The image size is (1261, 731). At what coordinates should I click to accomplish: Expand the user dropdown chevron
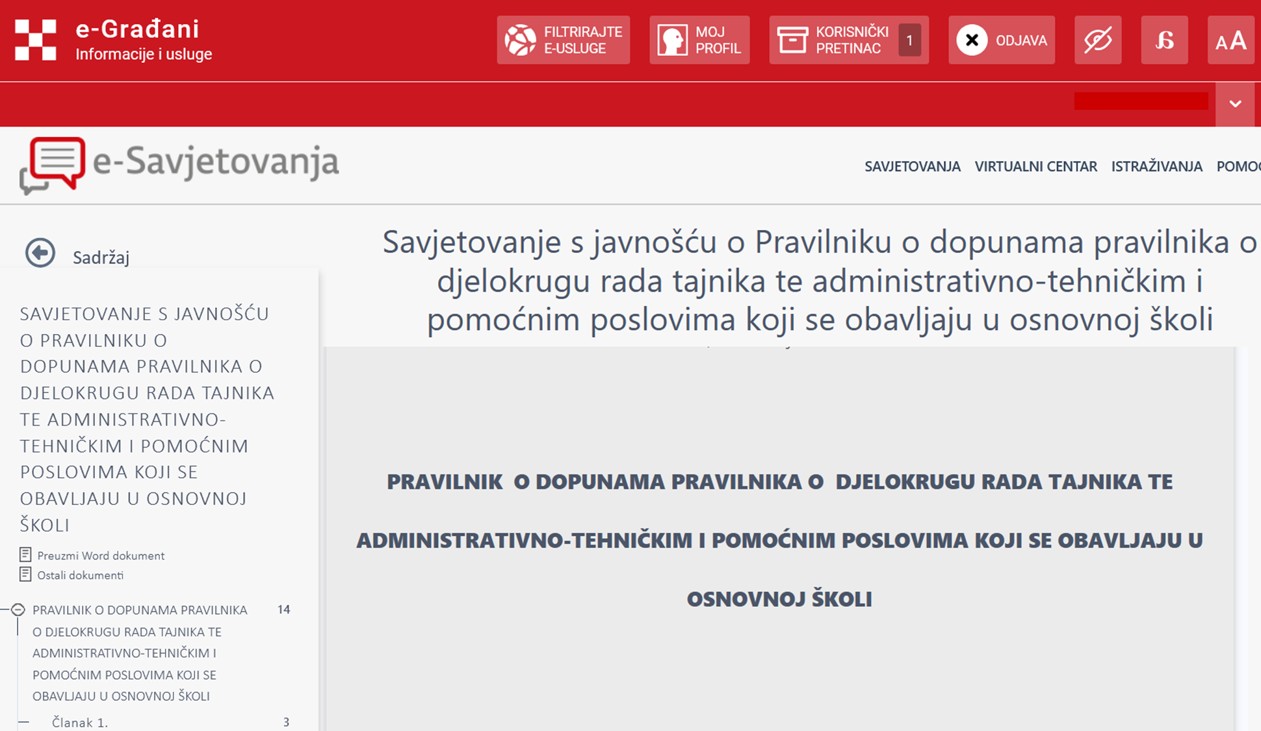click(x=1235, y=104)
